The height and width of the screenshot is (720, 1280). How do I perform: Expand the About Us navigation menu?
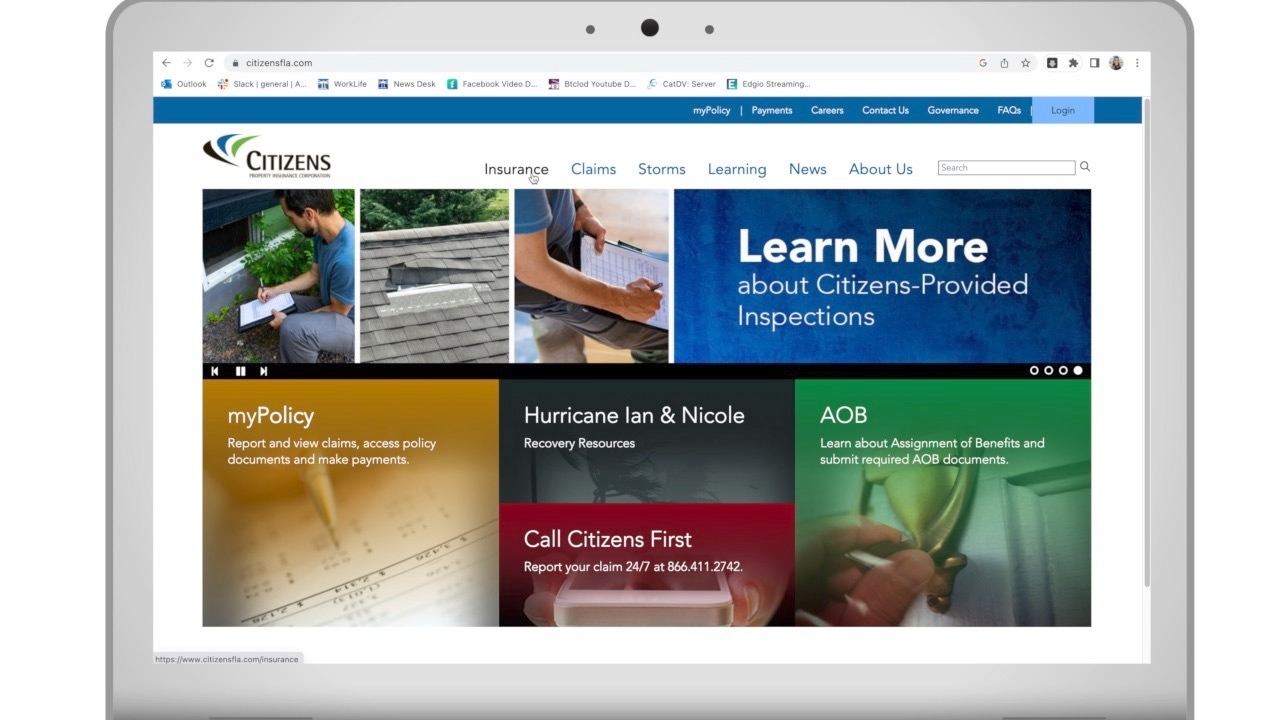pyautogui.click(x=880, y=169)
